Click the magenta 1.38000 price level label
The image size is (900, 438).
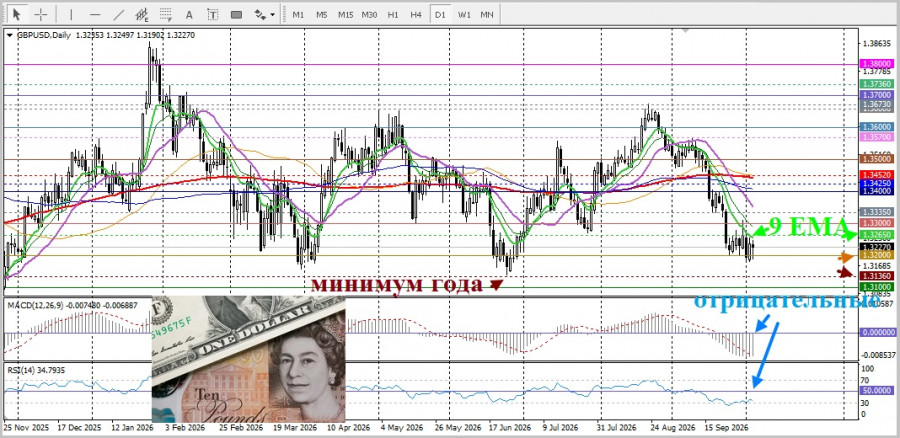tap(876, 64)
